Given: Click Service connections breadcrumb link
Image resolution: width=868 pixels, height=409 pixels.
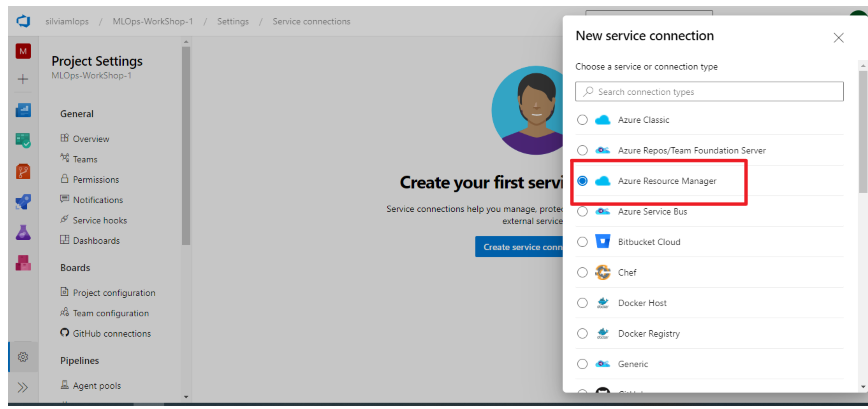Looking at the screenshot, I should point(311,22).
